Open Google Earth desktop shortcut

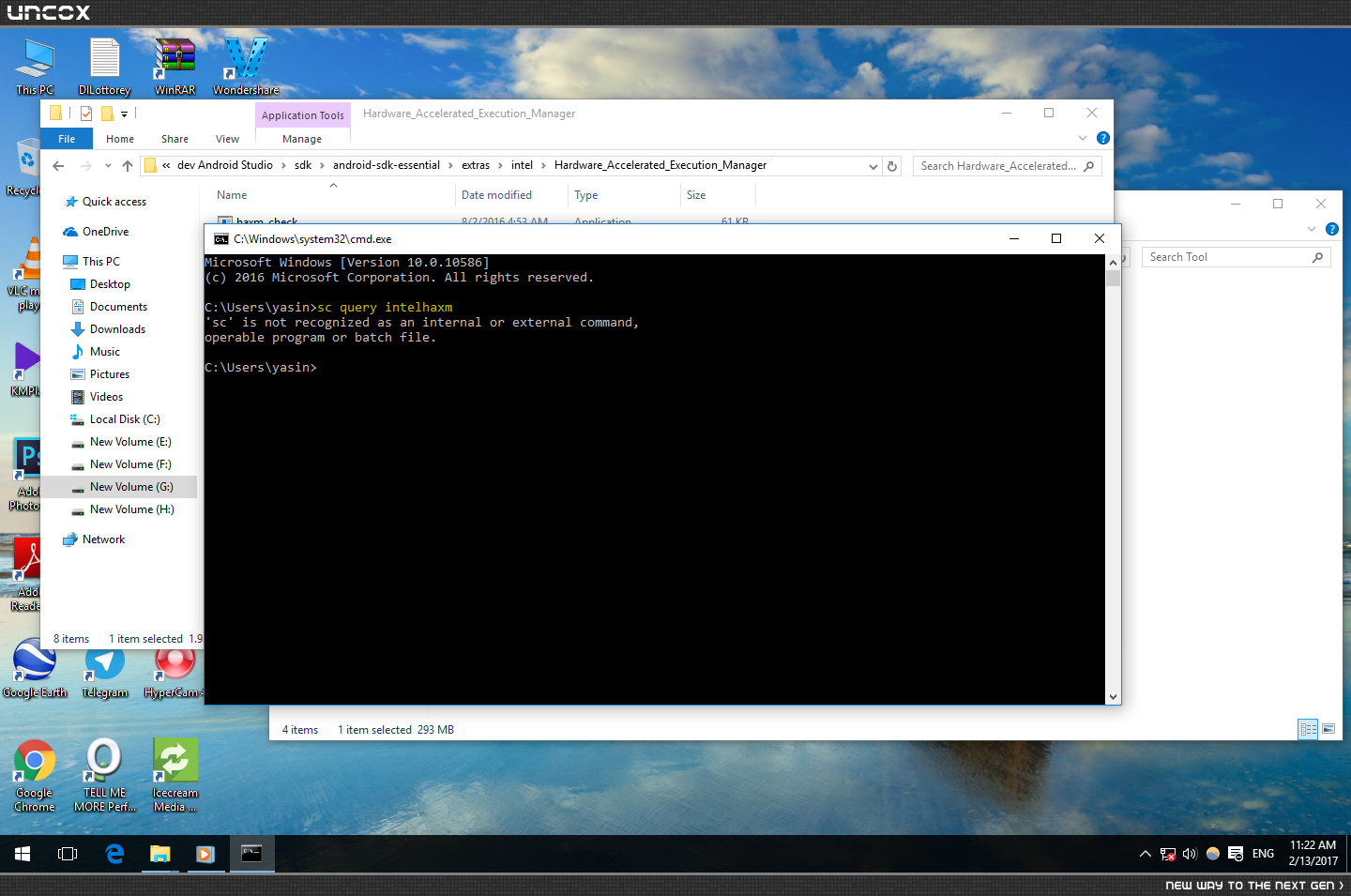pyautogui.click(x=35, y=668)
